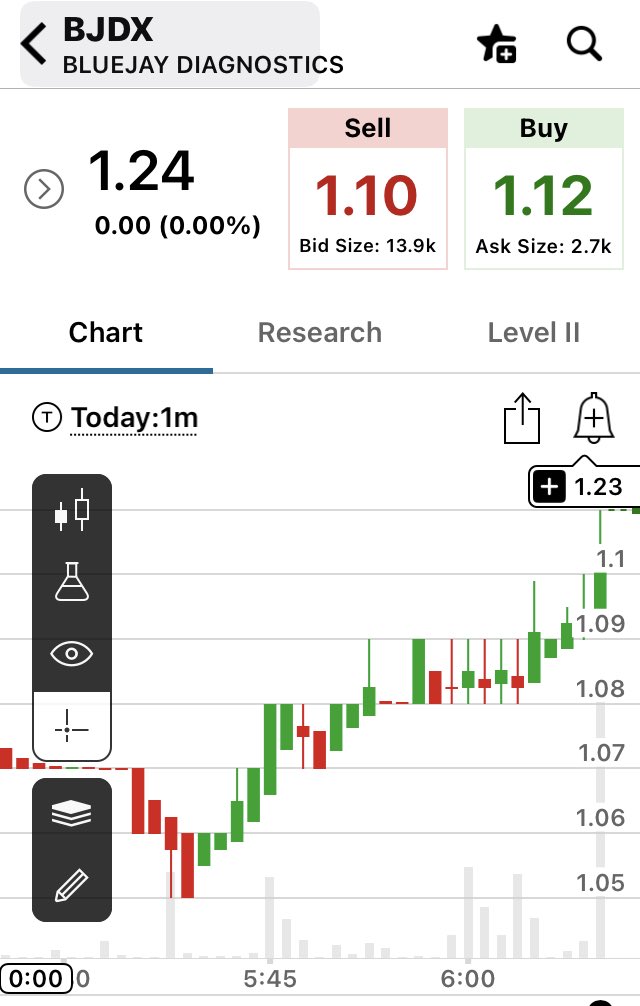Change chart type with candlestick icon
Viewport: 640px width, 1006px height.
[x=72, y=510]
